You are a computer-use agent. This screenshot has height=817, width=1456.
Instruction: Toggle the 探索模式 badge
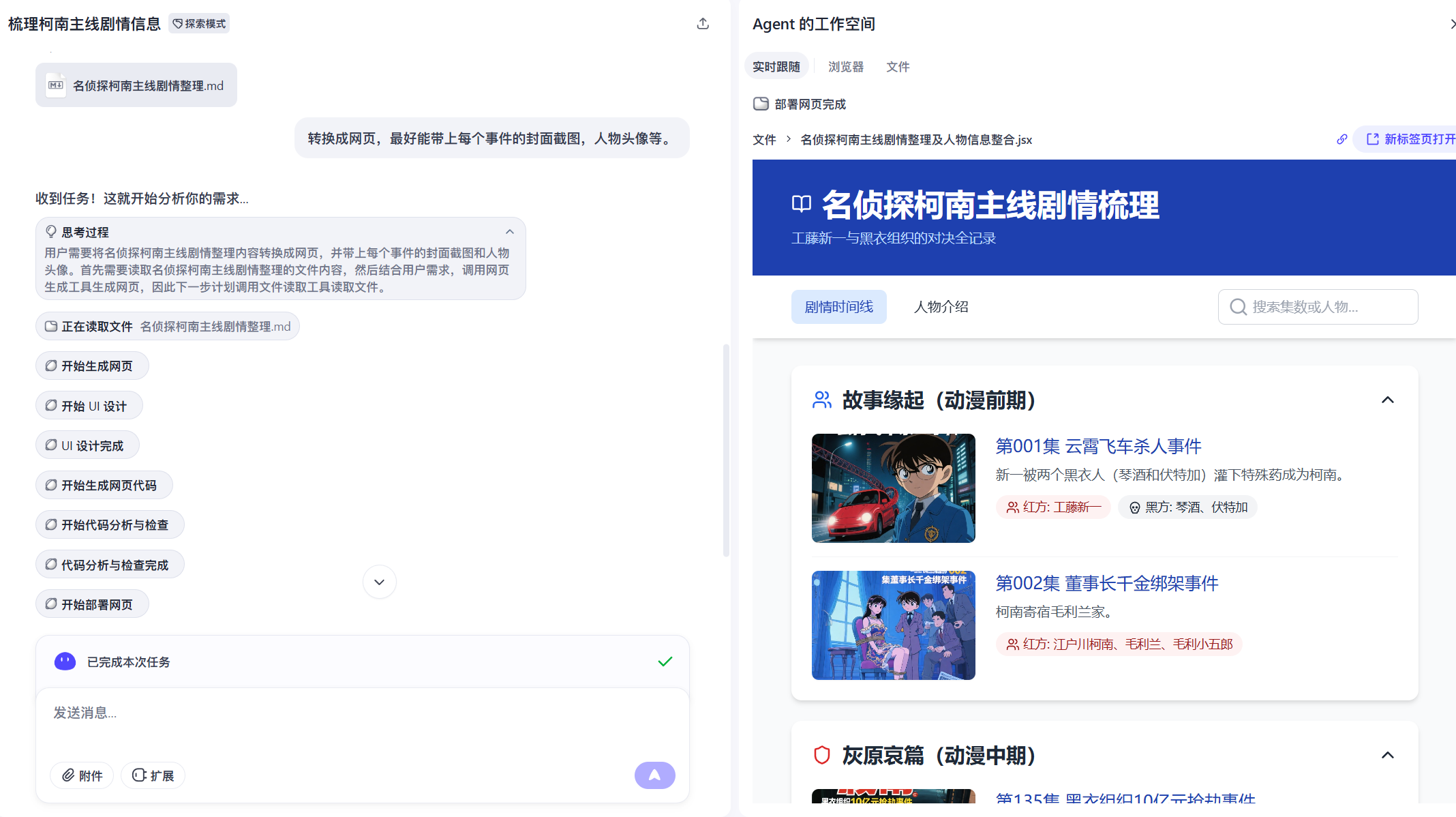click(x=199, y=24)
